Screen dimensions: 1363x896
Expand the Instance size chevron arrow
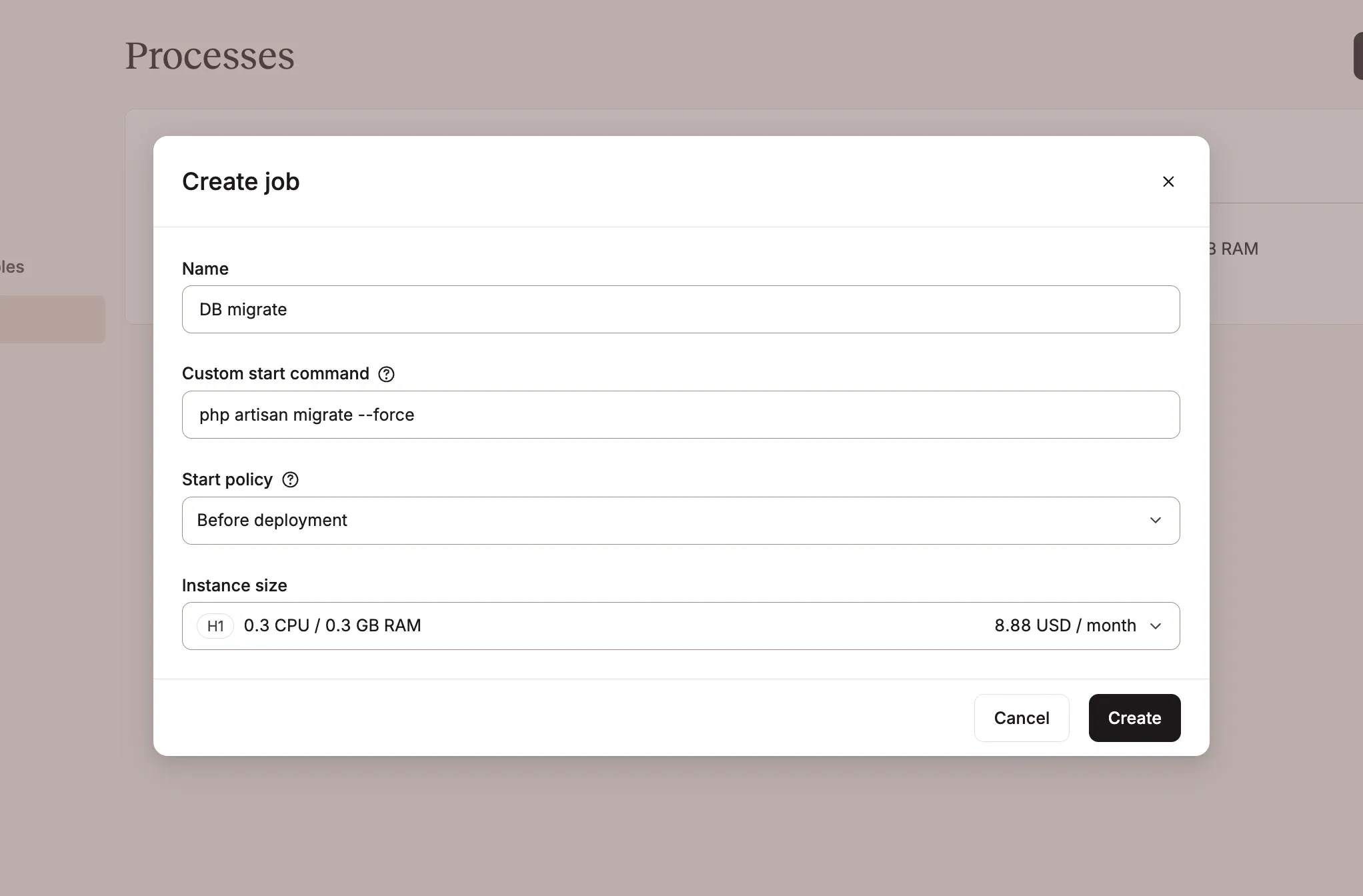pos(1156,626)
